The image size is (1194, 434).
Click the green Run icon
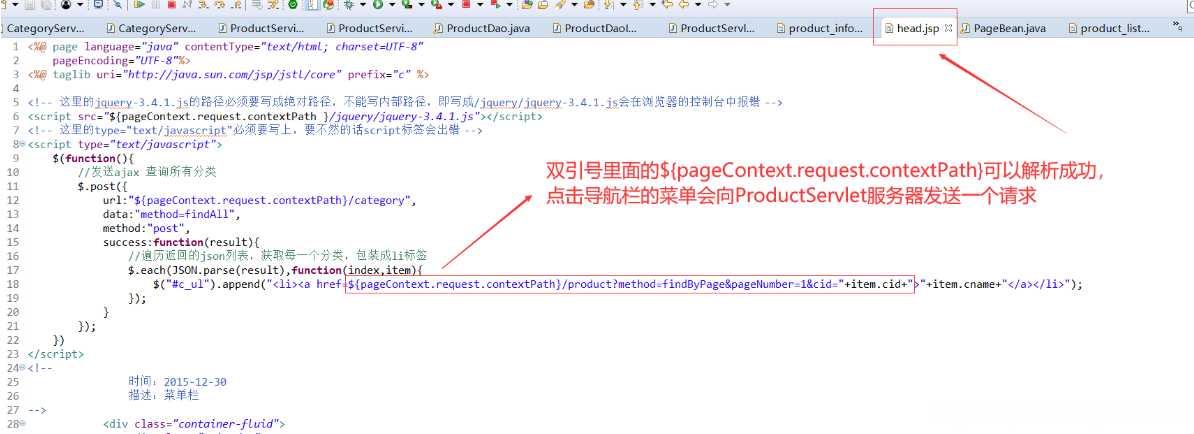point(378,5)
